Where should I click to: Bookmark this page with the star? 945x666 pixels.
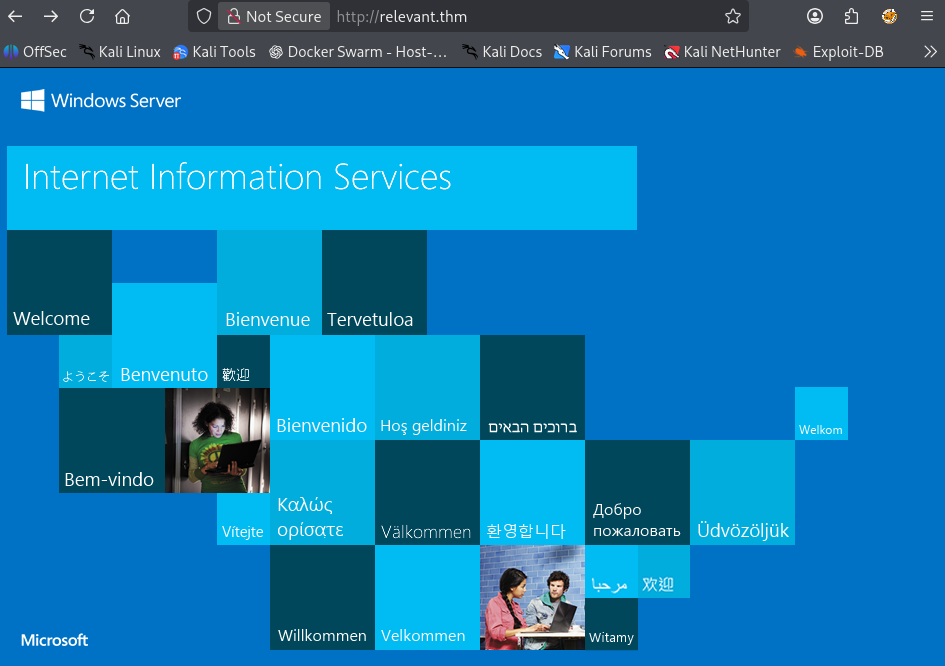coord(733,16)
